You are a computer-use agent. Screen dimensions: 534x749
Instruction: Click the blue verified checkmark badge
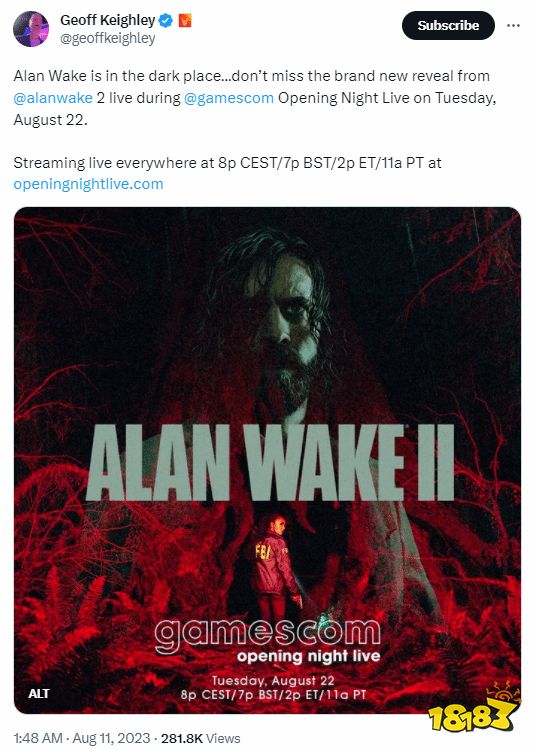(x=165, y=21)
